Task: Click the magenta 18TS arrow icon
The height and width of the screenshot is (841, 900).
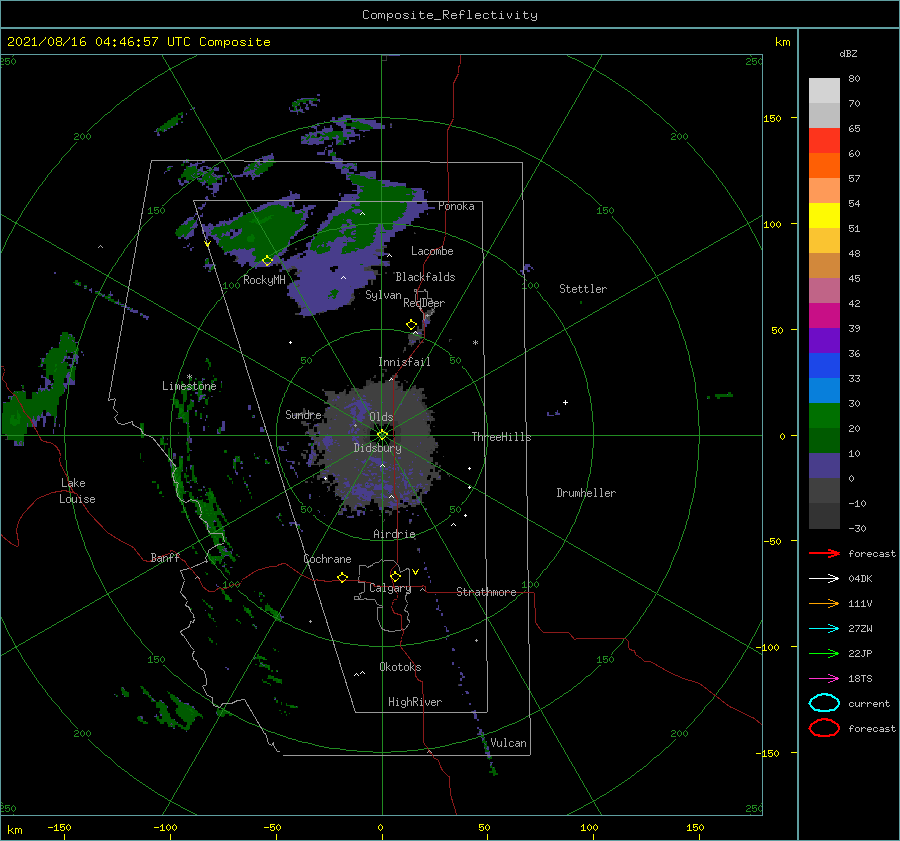Action: pos(824,679)
